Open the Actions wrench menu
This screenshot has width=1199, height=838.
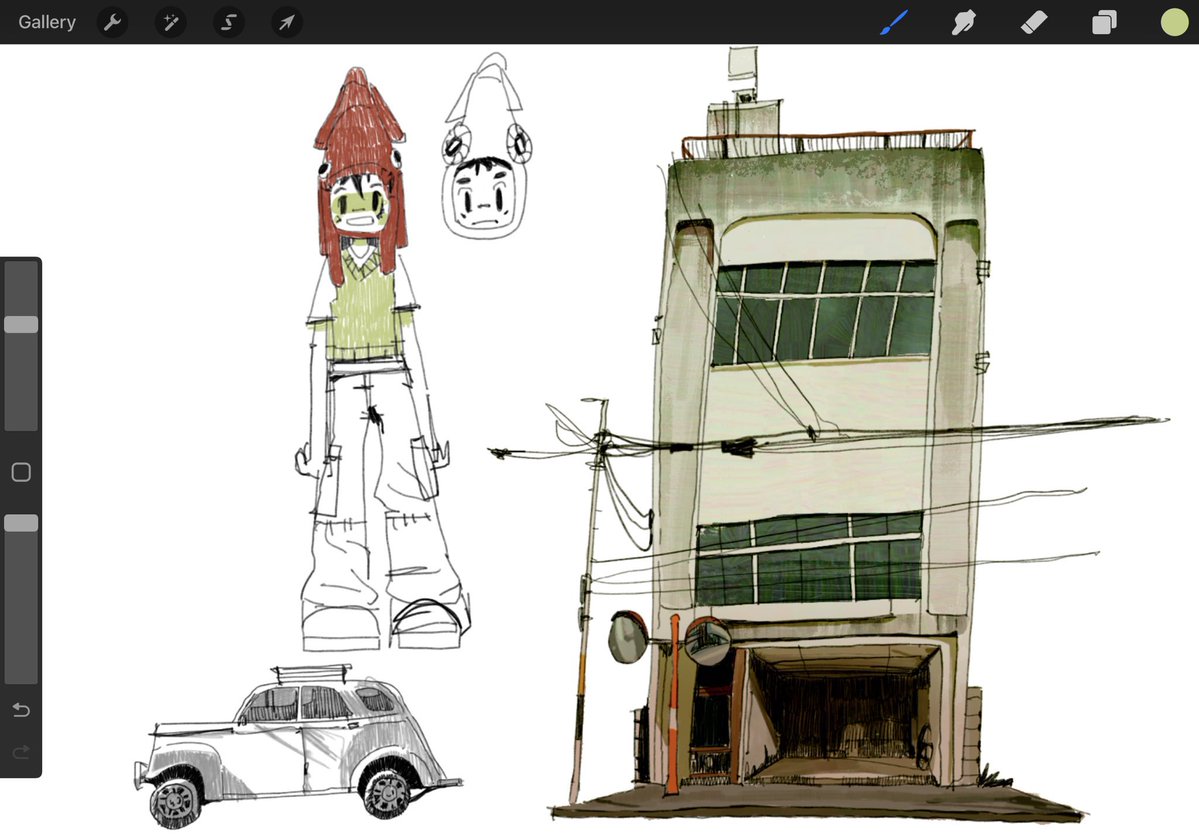click(x=112, y=22)
